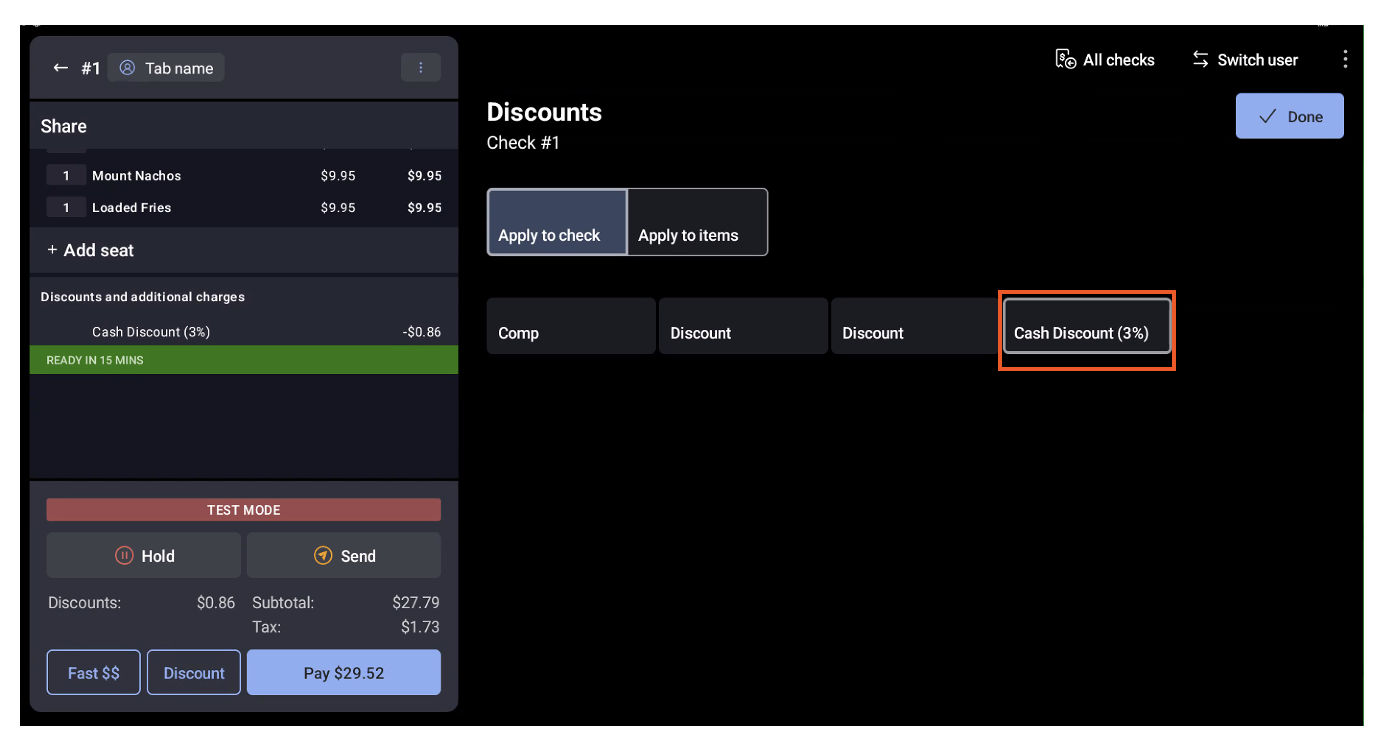Tap the send arrow icon on the Send button
The image size is (1386, 746).
pos(321,555)
